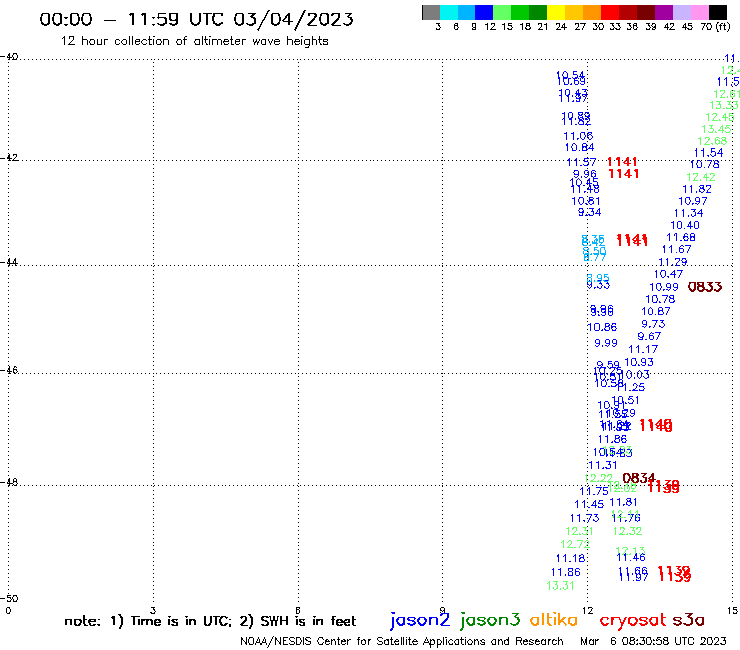The height and width of the screenshot is (650, 740).
Task: Click the blue wave height value '11.68'
Action: point(681,237)
